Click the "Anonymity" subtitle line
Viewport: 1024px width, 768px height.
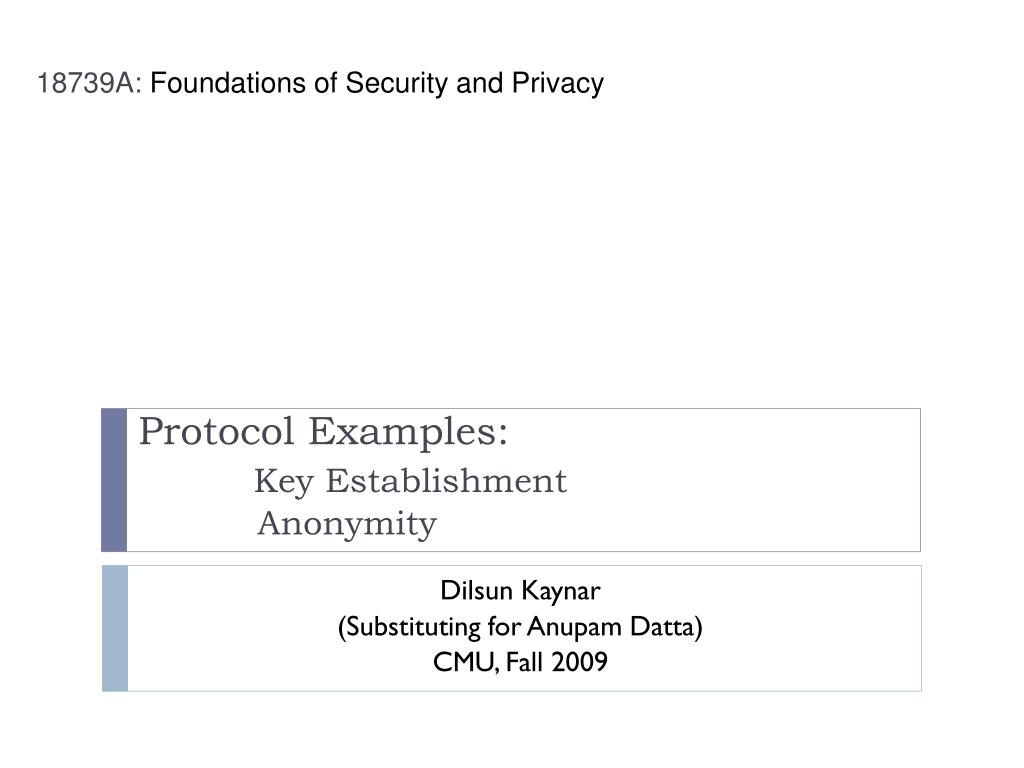pyautogui.click(x=347, y=524)
